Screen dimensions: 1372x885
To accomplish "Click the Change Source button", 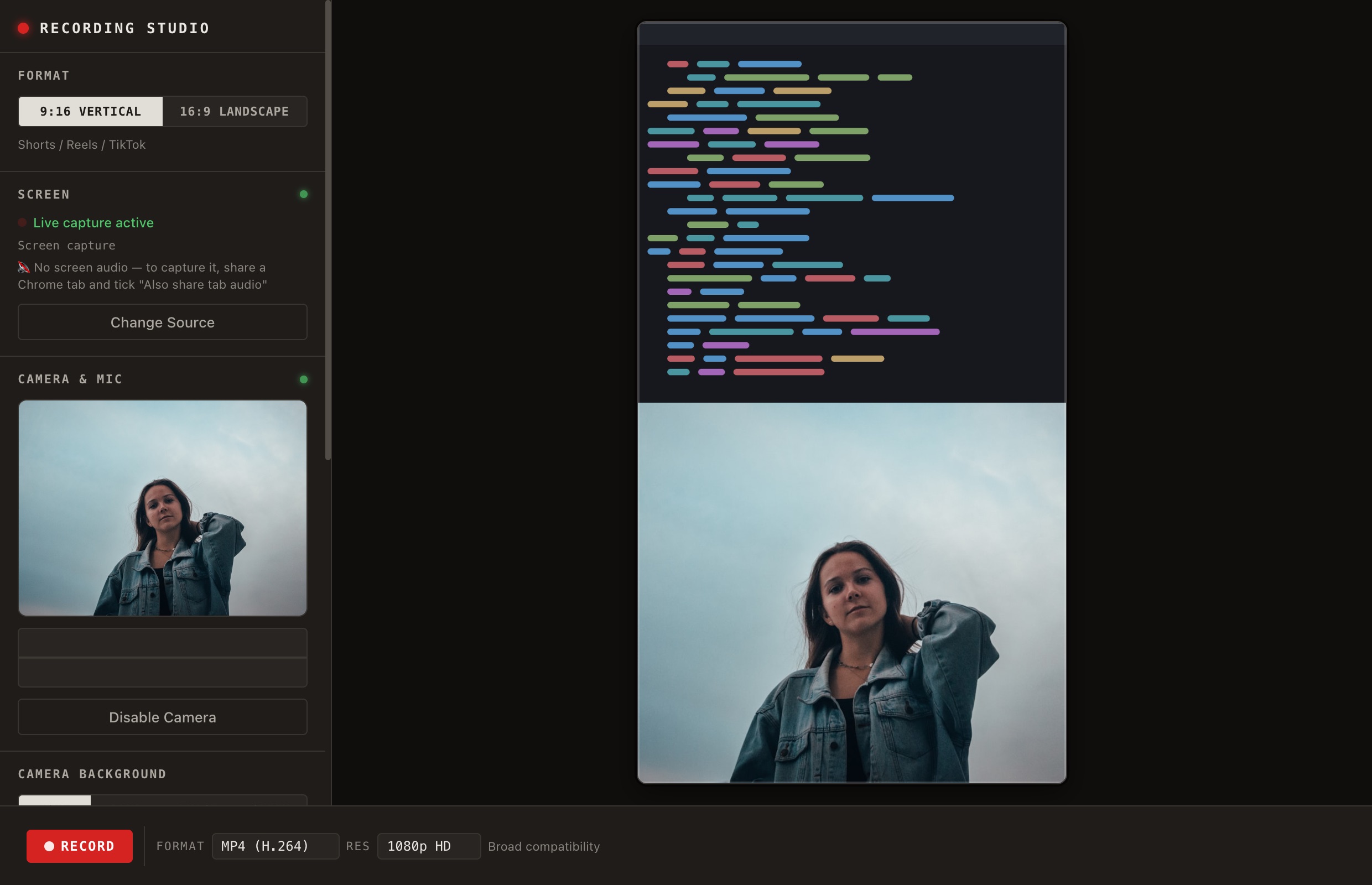I will click(163, 322).
